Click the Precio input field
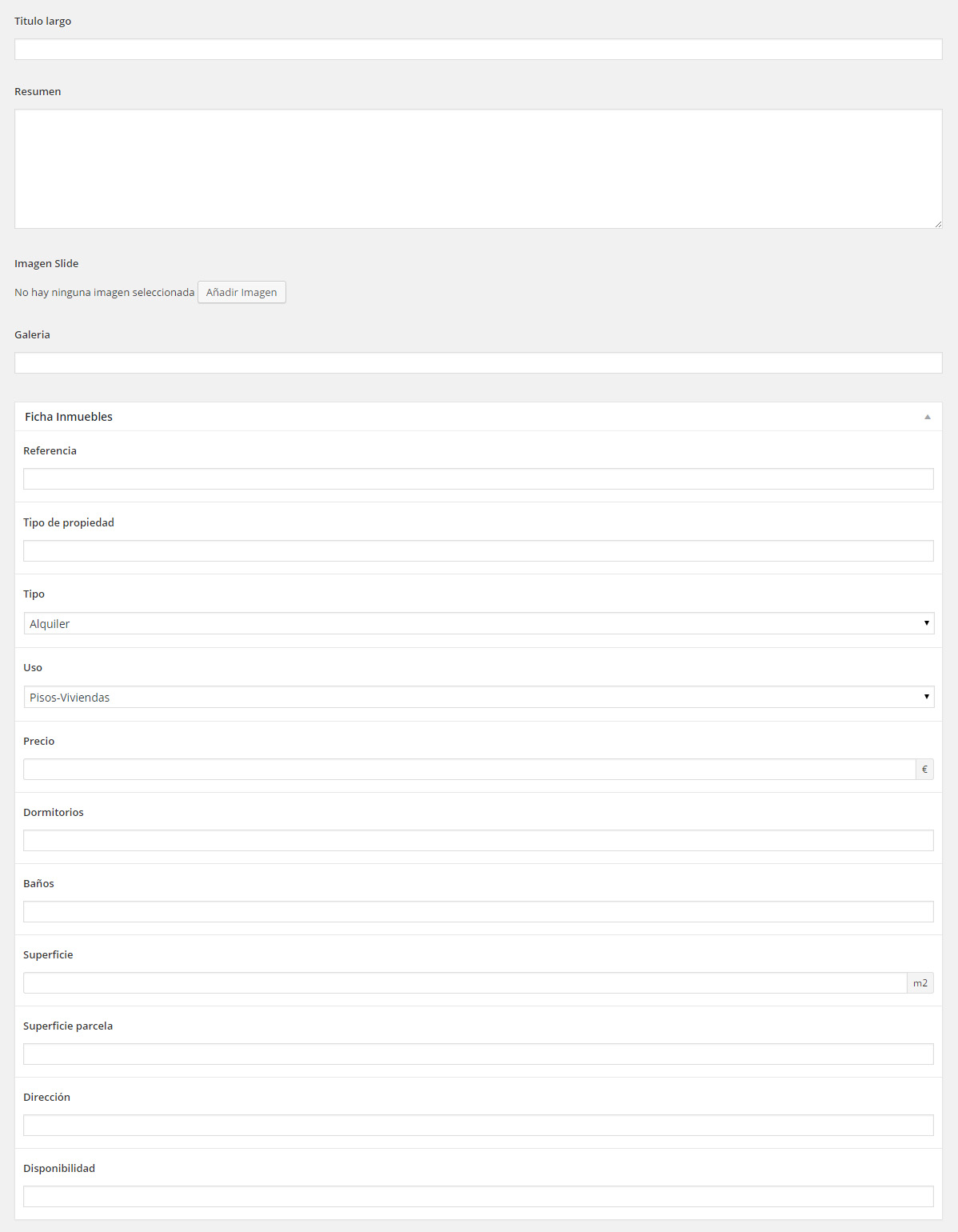Viewport: 958px width, 1232px height. [x=469, y=770]
